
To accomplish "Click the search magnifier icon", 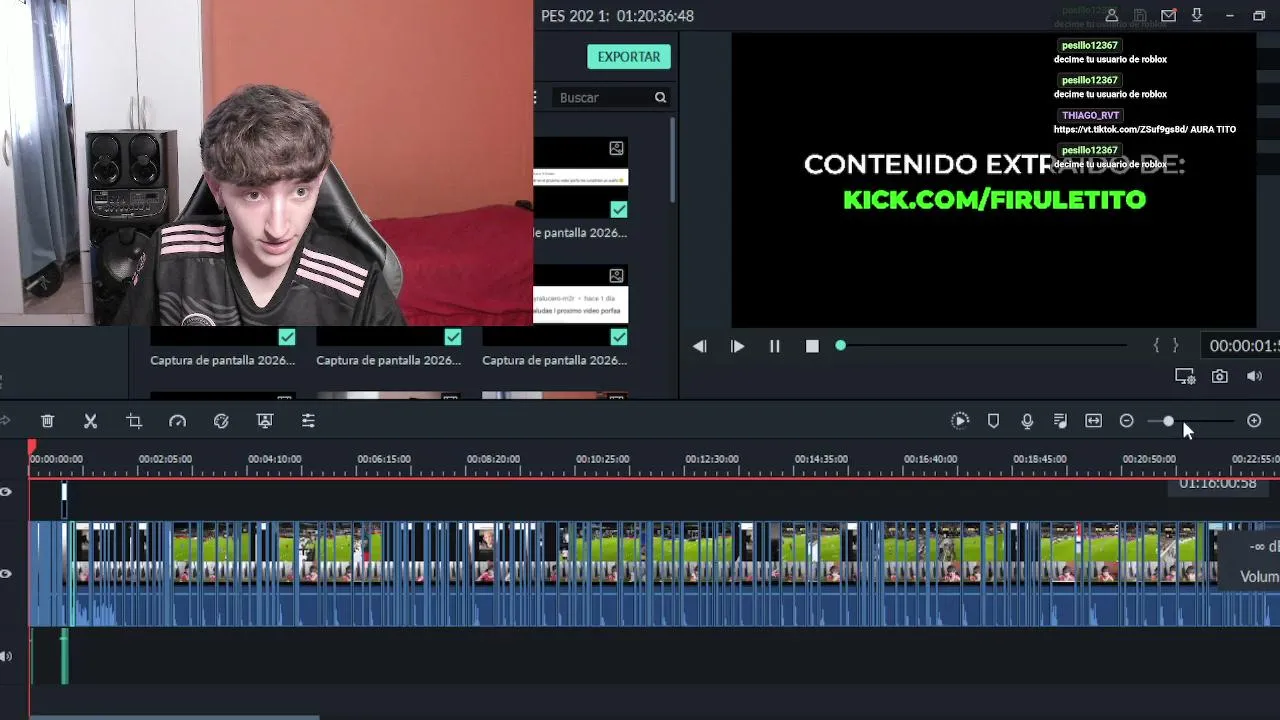I will tap(660, 97).
